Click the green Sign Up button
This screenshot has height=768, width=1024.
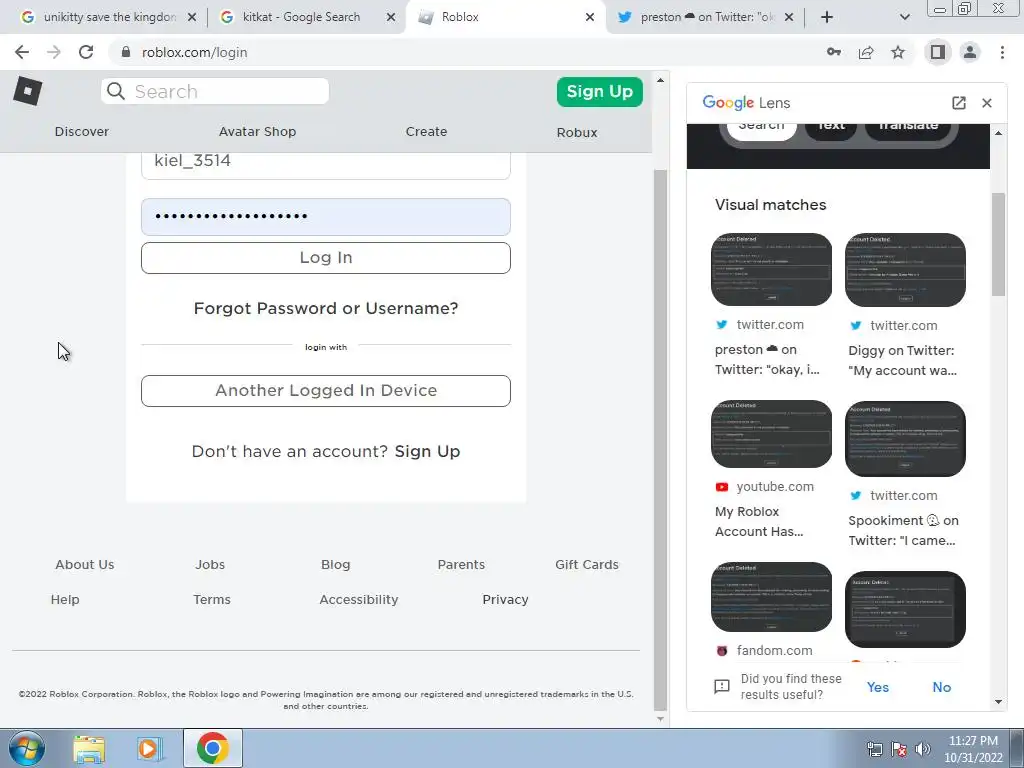pos(600,91)
